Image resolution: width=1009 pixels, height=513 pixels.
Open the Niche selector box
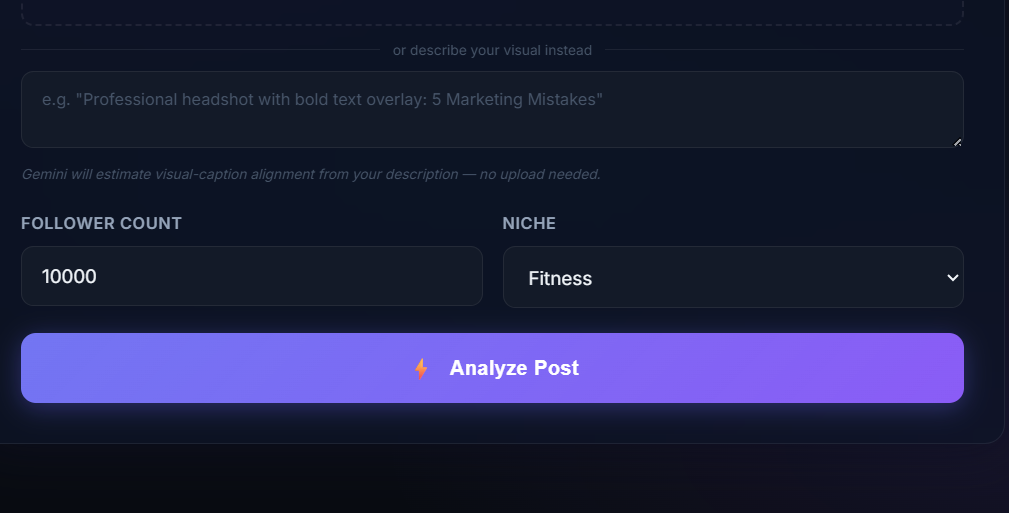(x=733, y=277)
